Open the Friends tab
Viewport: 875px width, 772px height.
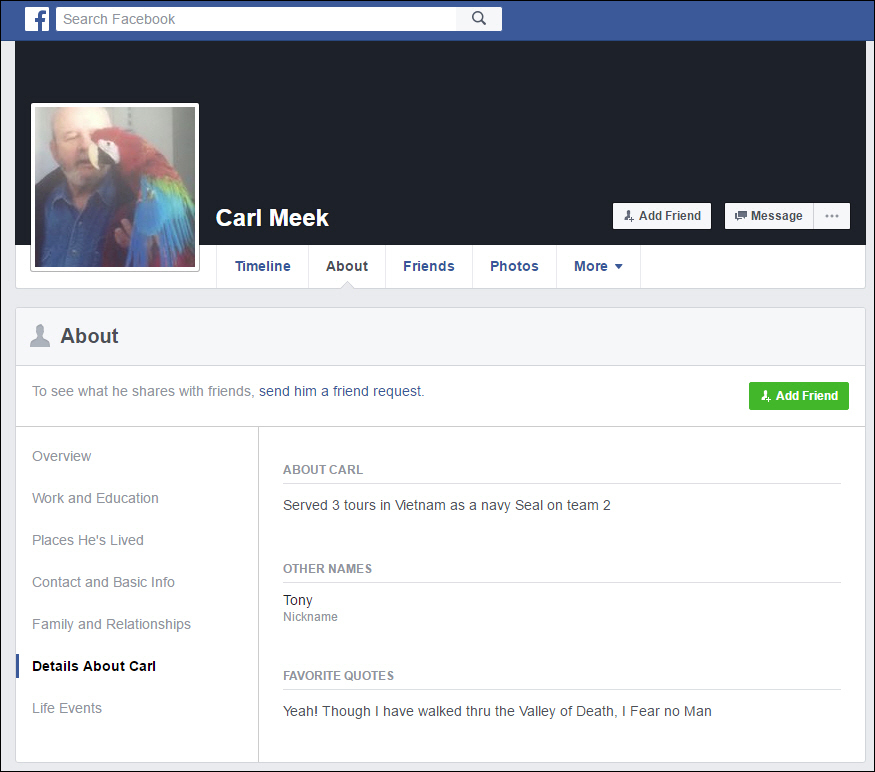pos(428,266)
